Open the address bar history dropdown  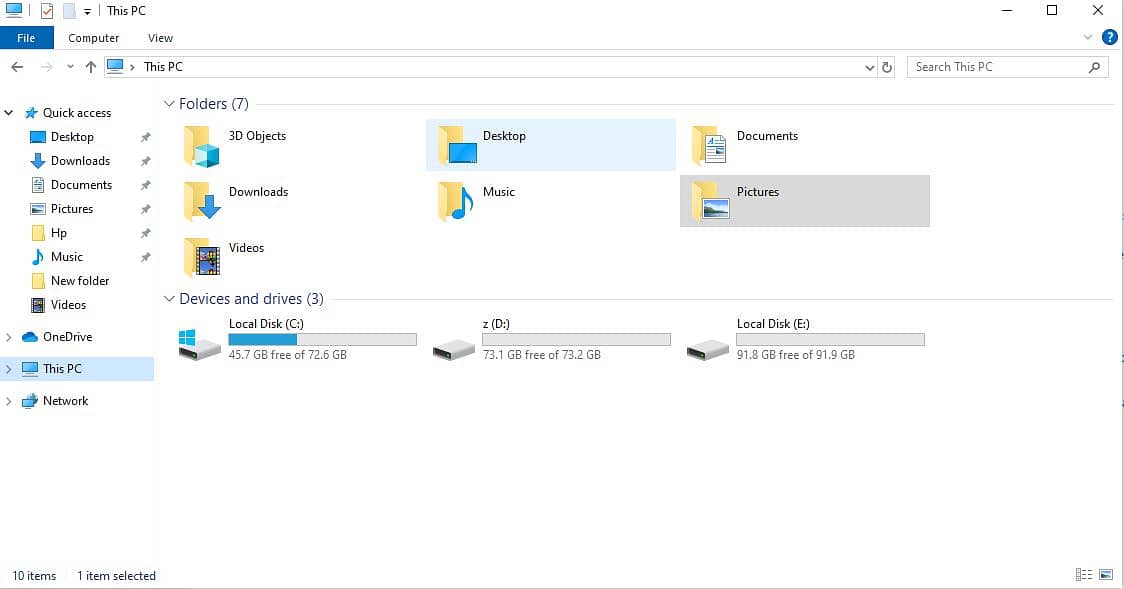(x=869, y=67)
